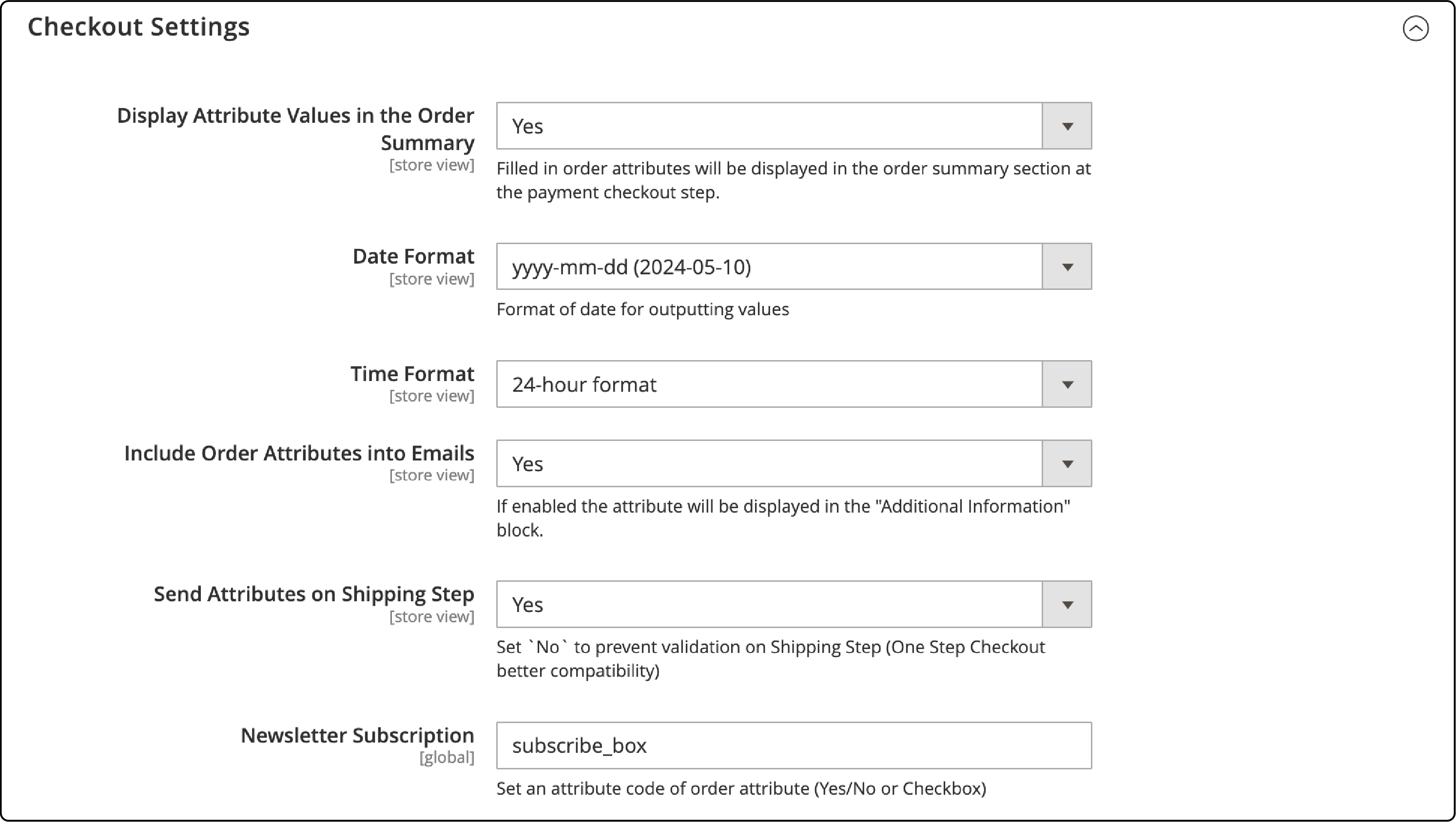
Task: Click the 'Filled in order attributes' note
Action: 794,180
